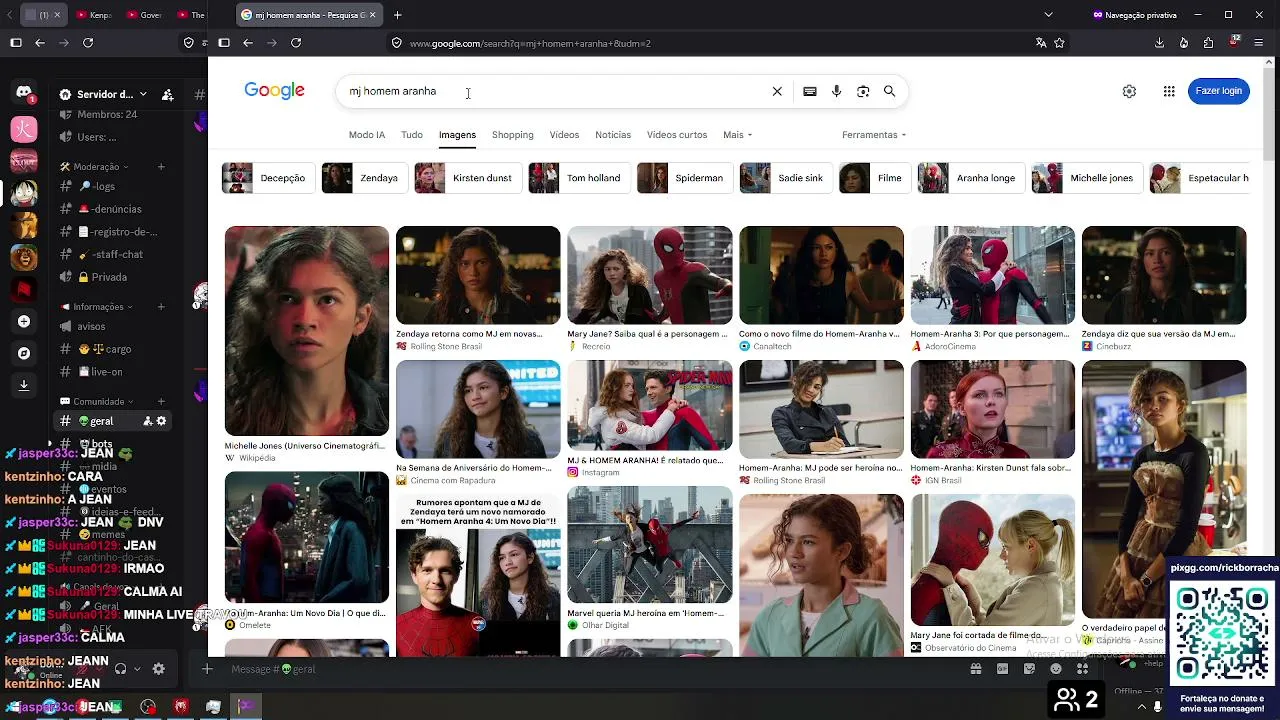Open the list all tabs chevron
Screen dimensions: 1280x720
pyautogui.click(x=1048, y=15)
